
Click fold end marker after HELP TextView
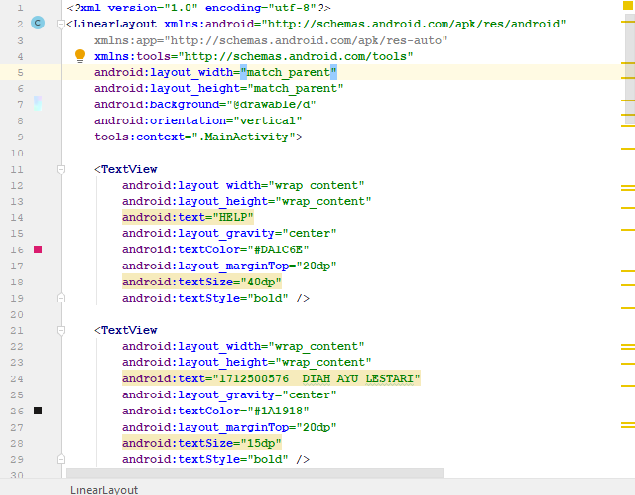(x=61, y=298)
